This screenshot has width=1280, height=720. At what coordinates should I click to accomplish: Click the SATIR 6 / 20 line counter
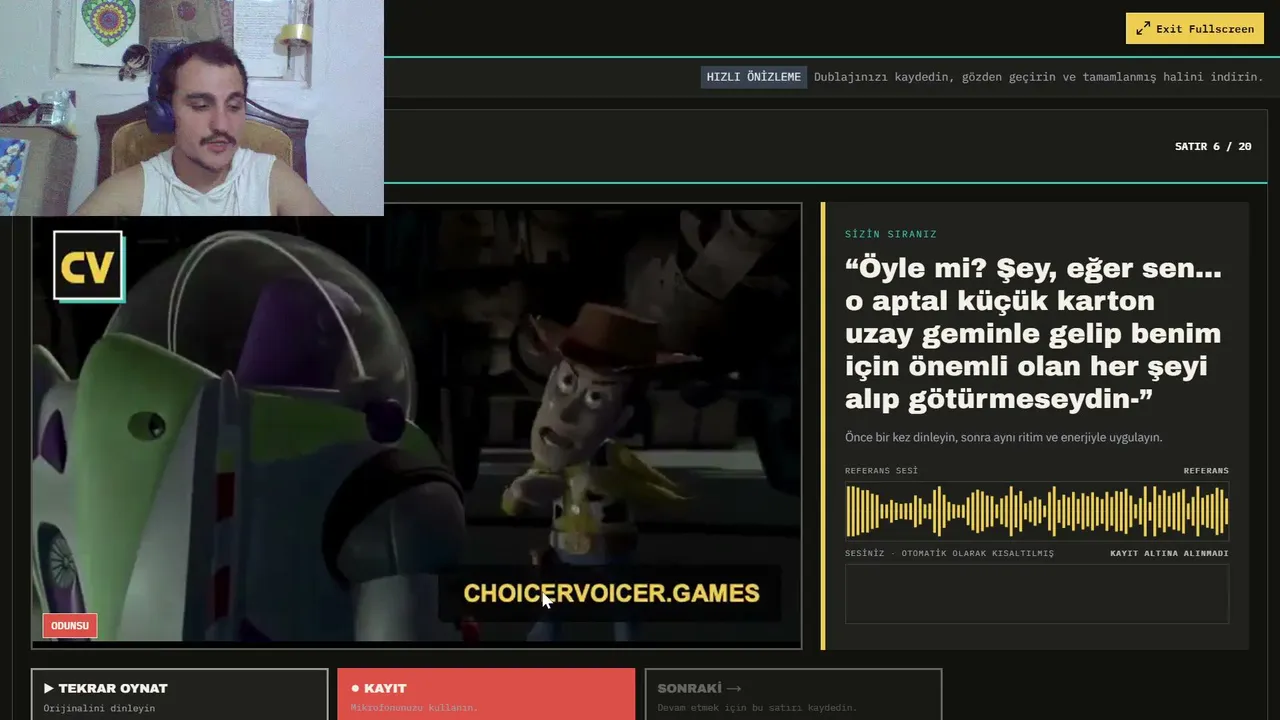coord(1213,146)
